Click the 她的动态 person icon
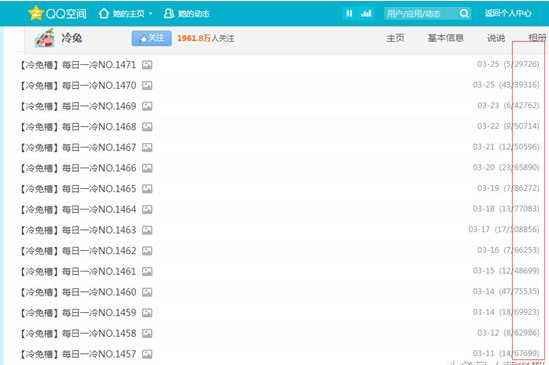The image size is (549, 365). (x=169, y=13)
